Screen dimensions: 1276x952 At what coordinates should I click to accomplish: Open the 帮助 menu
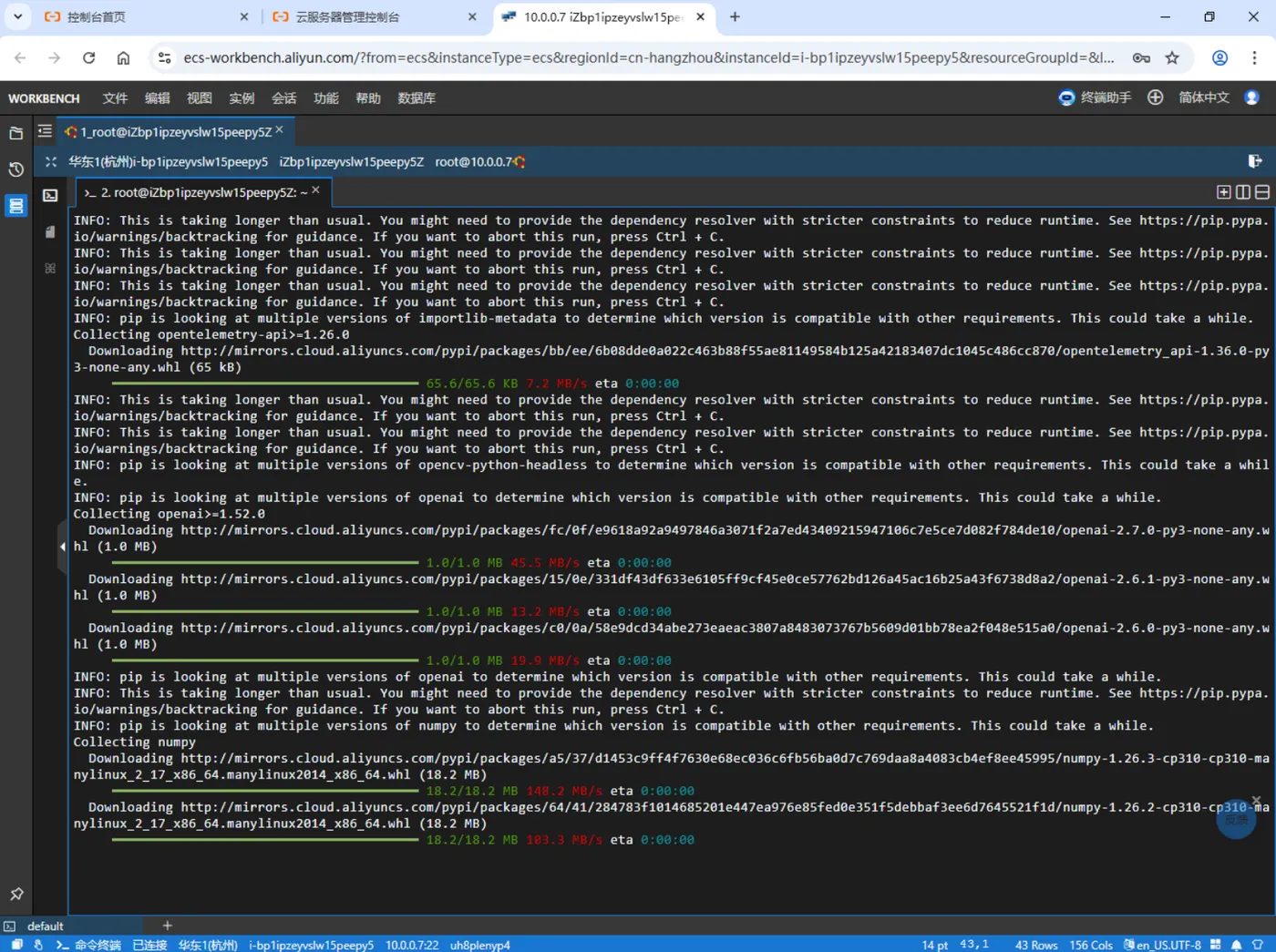click(x=368, y=98)
